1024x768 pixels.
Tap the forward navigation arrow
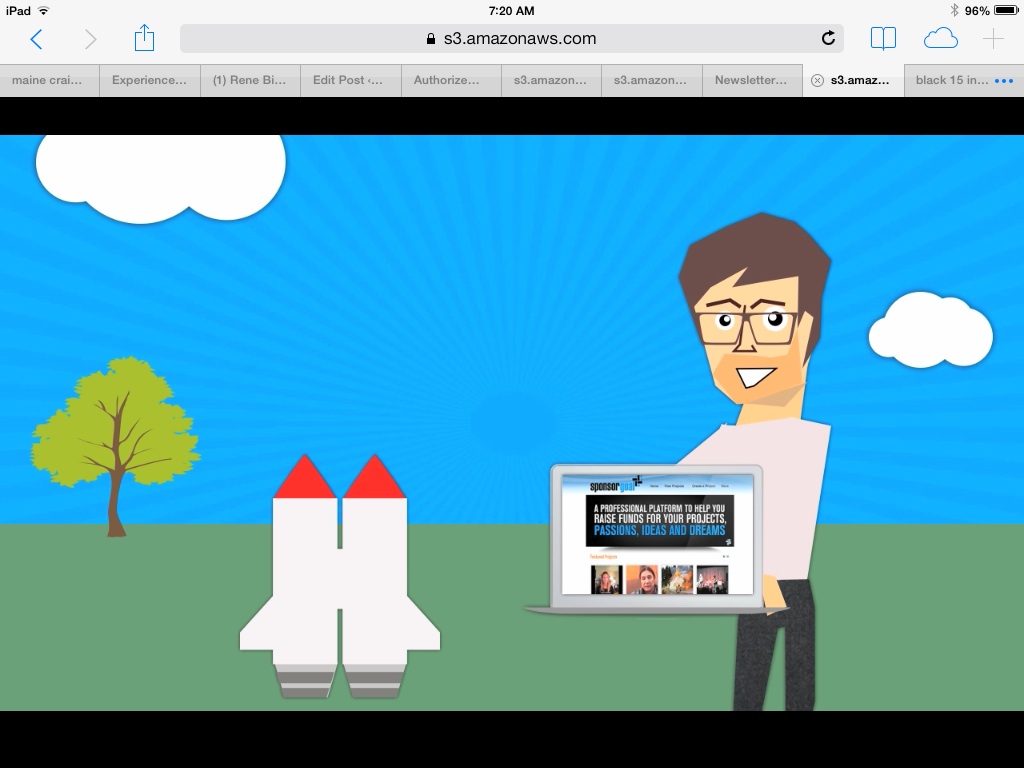point(91,39)
